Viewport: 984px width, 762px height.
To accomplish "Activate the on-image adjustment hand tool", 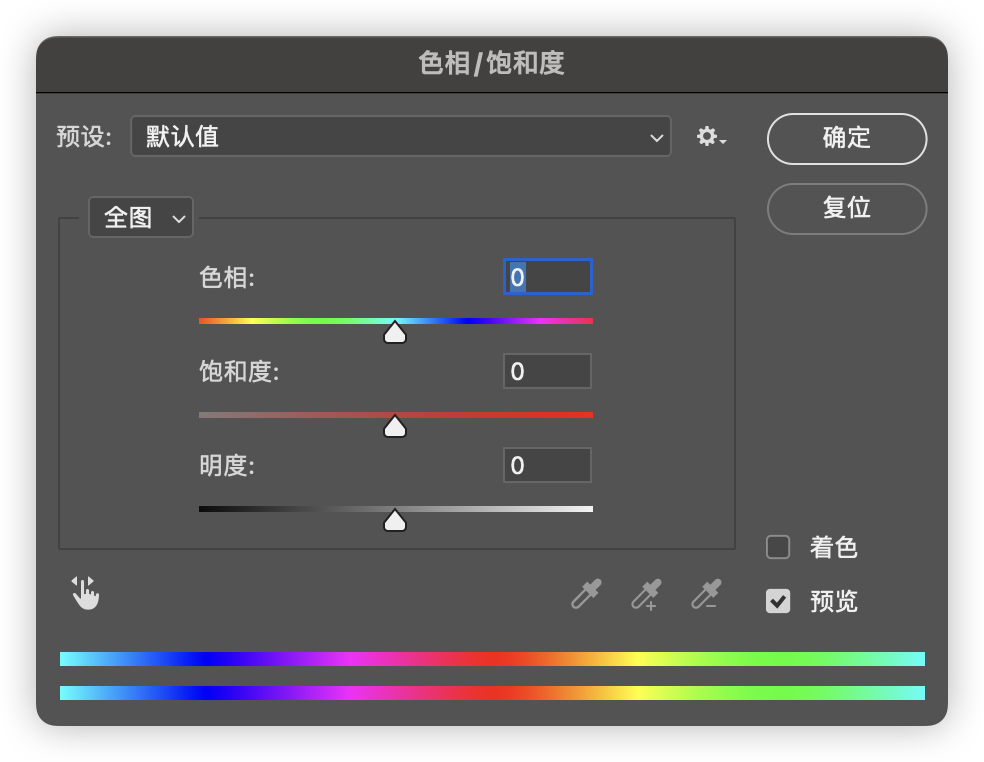I will [x=85, y=593].
